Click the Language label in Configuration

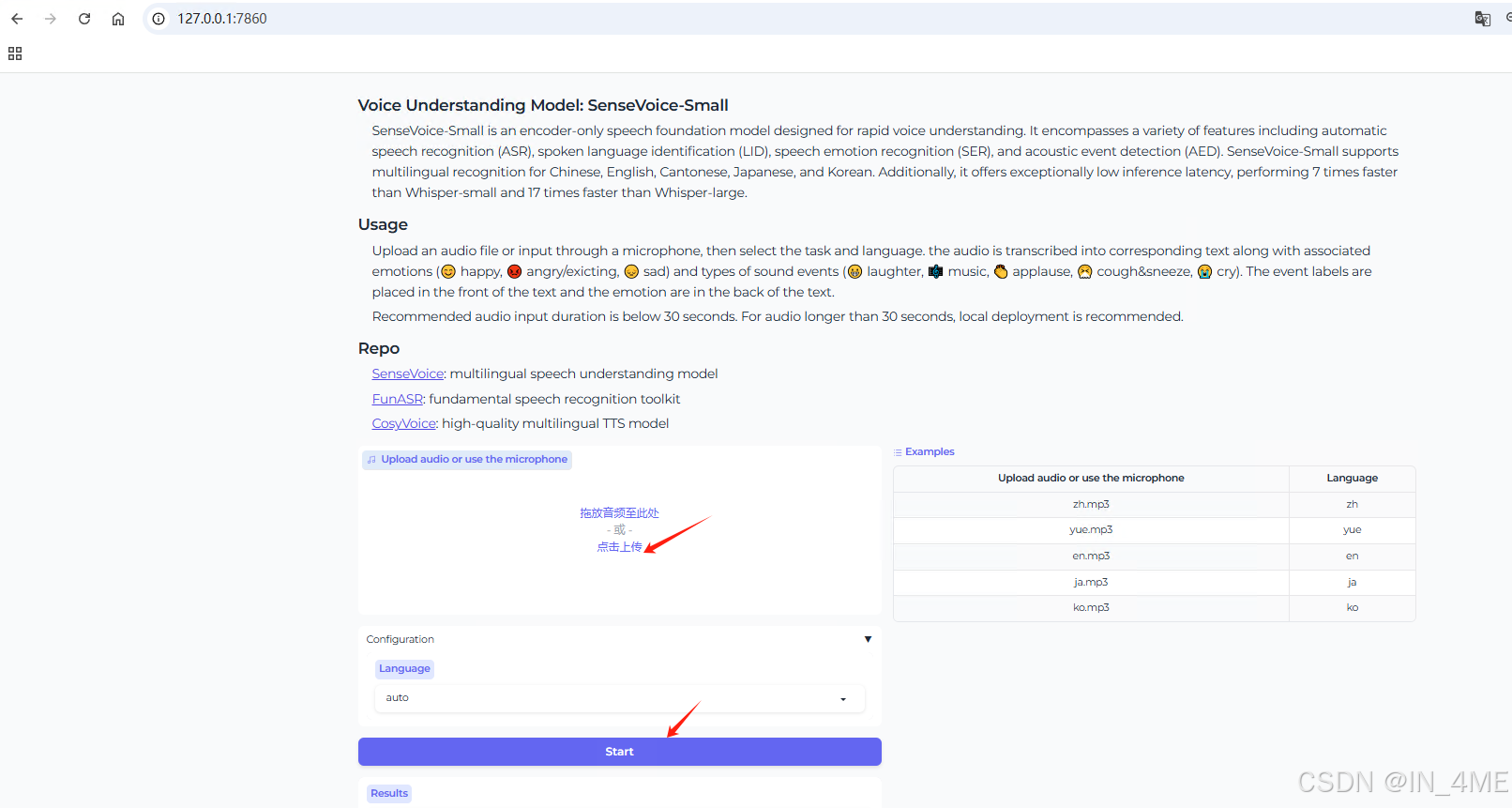coord(404,669)
